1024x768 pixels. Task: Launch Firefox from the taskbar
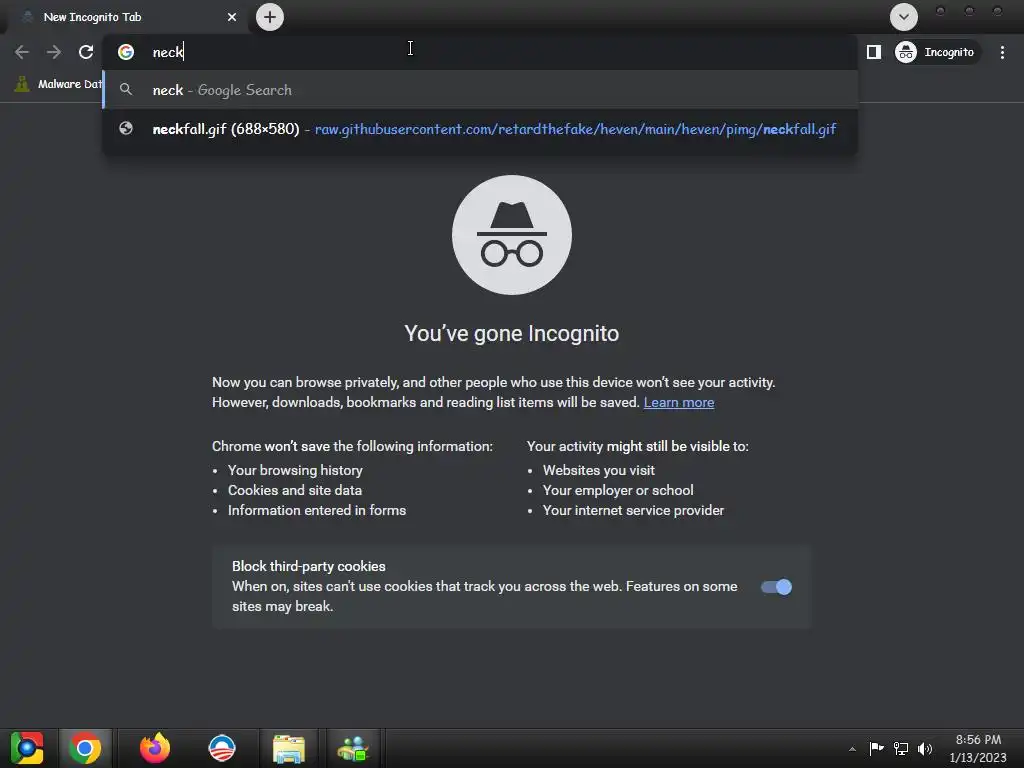pyautogui.click(x=155, y=748)
